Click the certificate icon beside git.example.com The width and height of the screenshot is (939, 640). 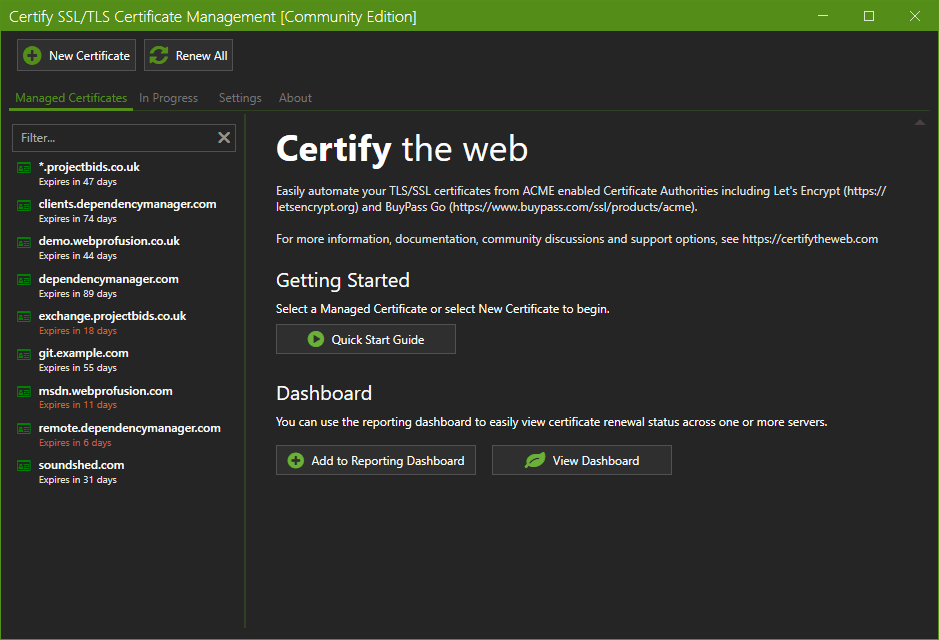(x=25, y=354)
